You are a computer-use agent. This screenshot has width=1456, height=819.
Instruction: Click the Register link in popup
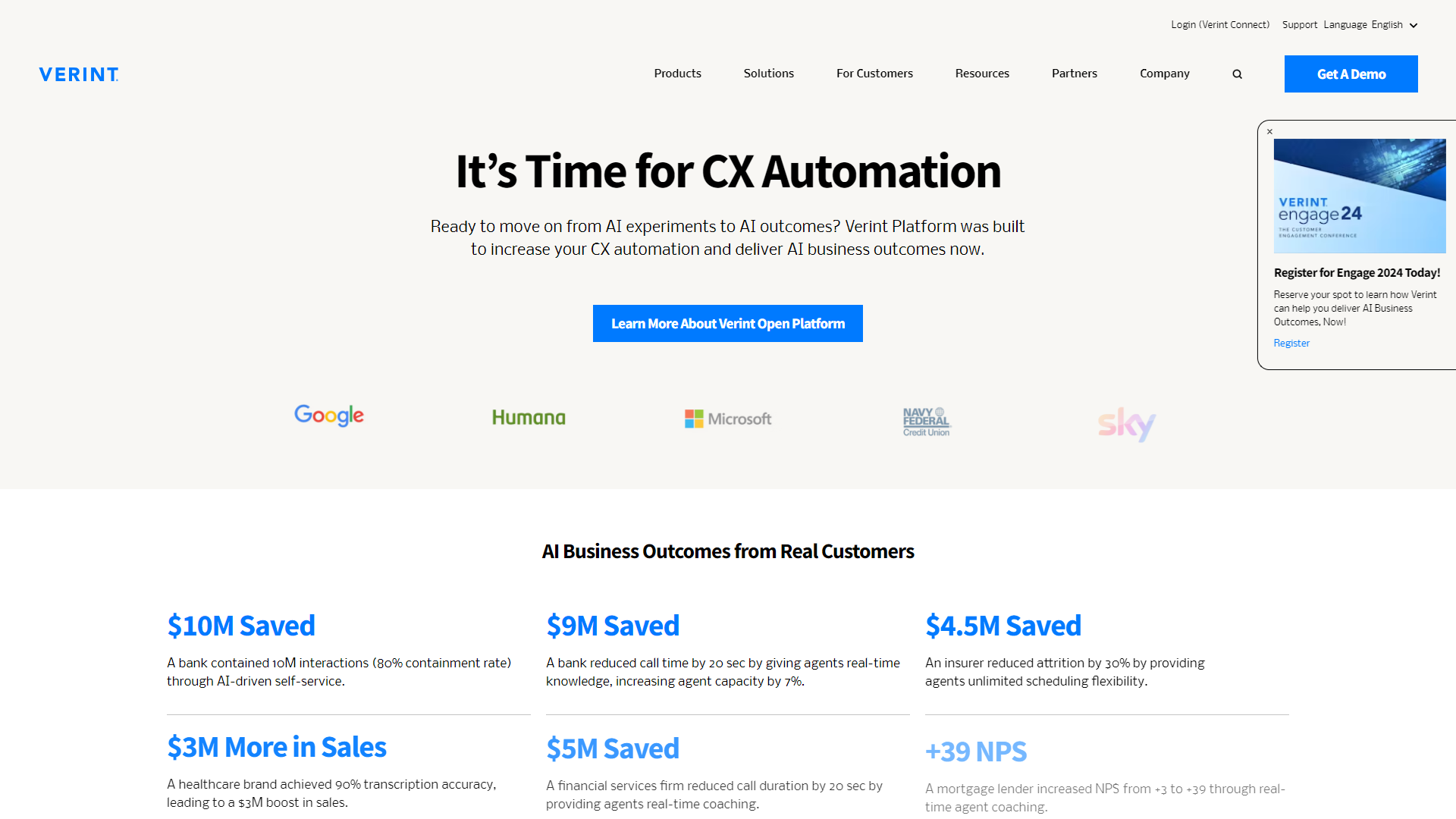tap(1291, 343)
